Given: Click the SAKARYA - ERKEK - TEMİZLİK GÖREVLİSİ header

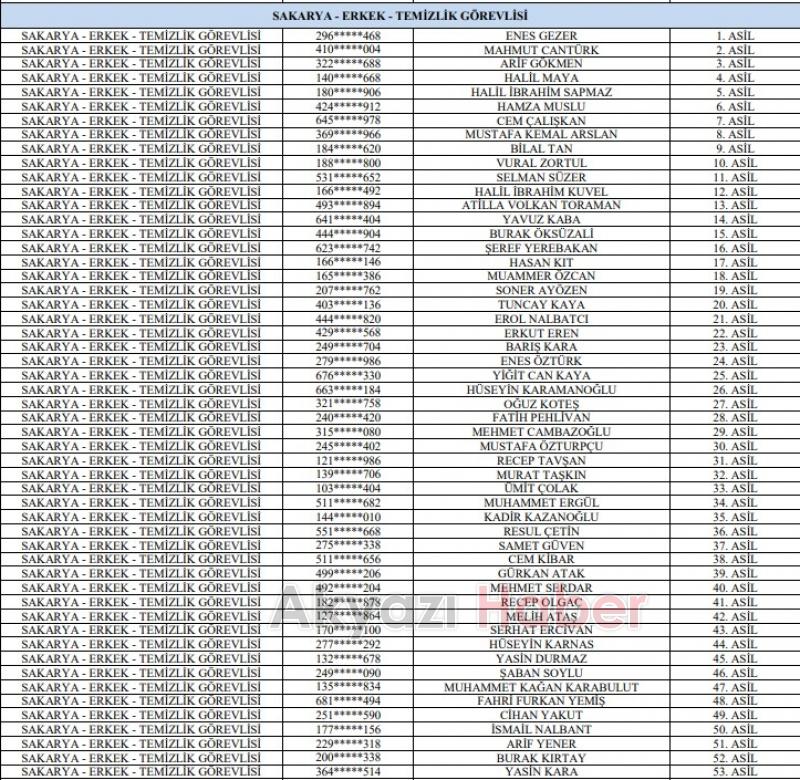Looking at the screenshot, I should [x=400, y=16].
